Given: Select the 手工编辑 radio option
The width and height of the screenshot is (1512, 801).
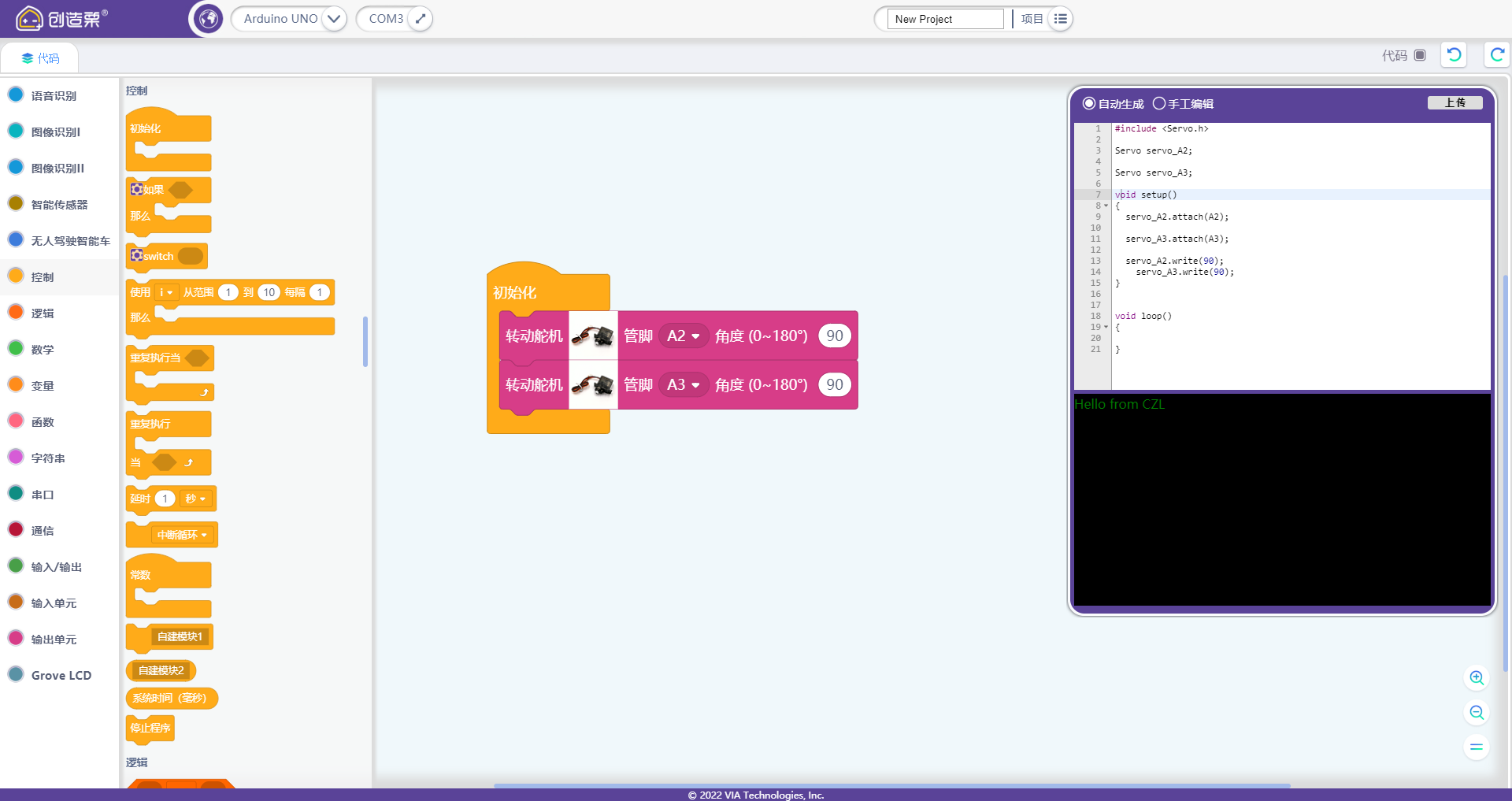Looking at the screenshot, I should point(1158,103).
